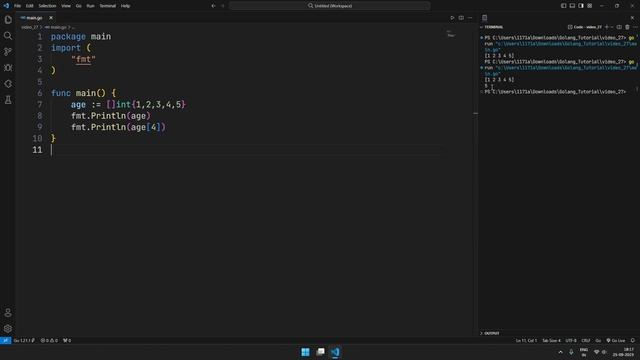Open the Edit menu
The image size is (640, 360).
tap(29, 6)
